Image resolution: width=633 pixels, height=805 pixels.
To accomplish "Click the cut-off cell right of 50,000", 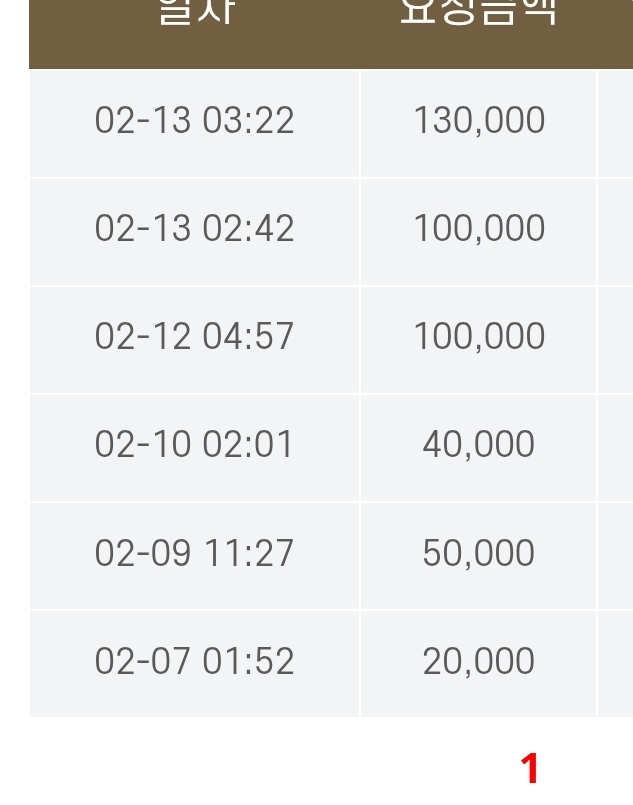I will click(x=616, y=554).
